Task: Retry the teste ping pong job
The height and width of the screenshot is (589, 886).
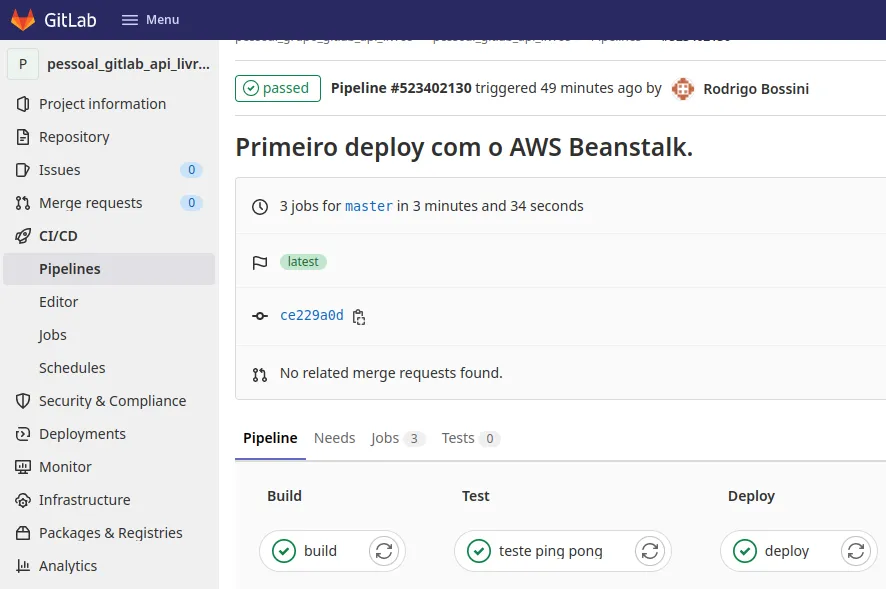Action: [x=650, y=551]
